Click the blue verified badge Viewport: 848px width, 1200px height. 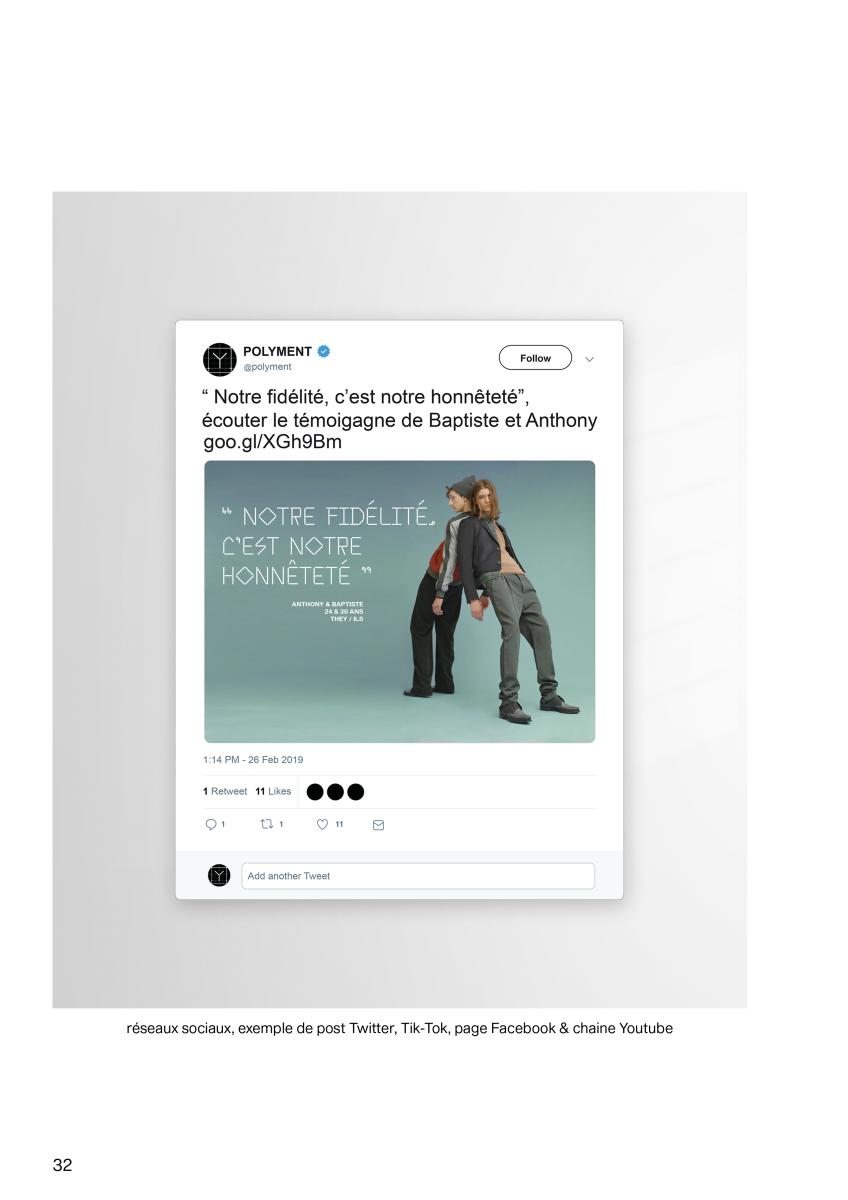325,352
